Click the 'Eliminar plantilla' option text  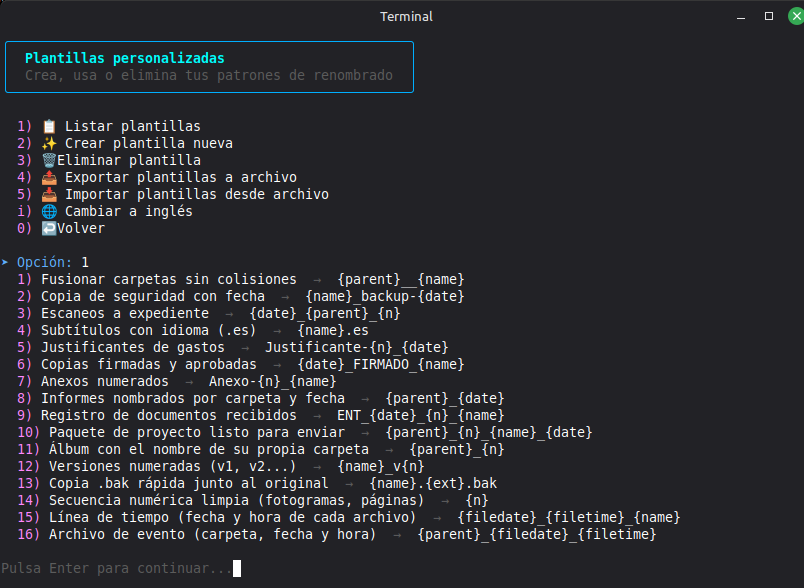pyautogui.click(x=129, y=160)
